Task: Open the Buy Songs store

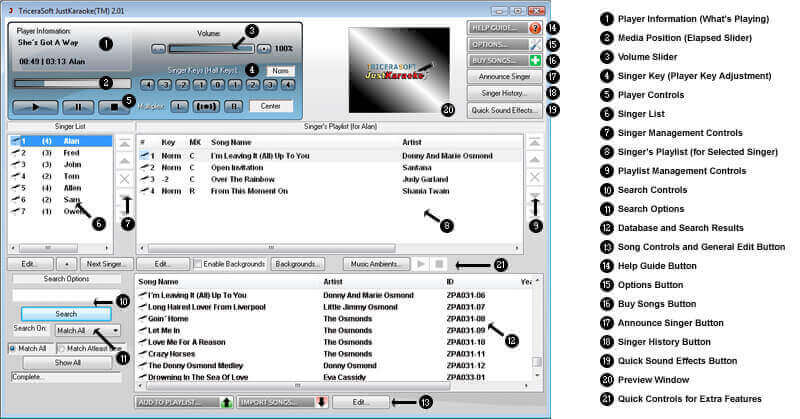Action: (505, 61)
